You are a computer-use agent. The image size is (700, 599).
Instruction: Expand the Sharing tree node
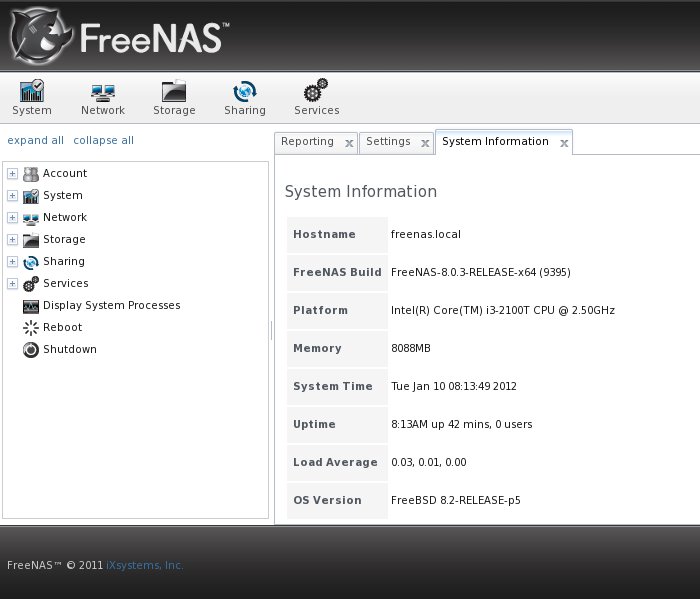[12, 262]
